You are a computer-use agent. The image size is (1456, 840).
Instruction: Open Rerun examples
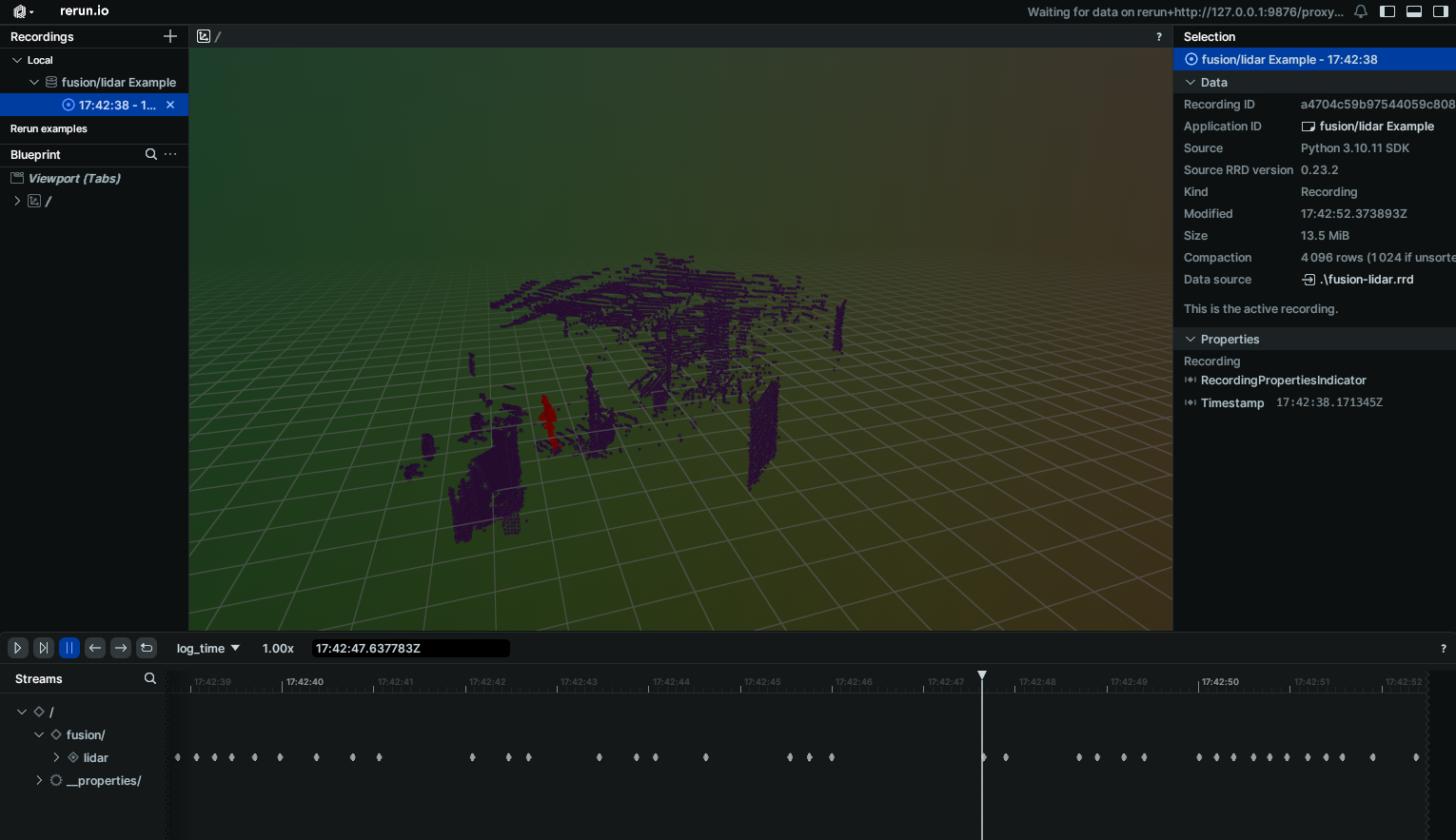(x=49, y=128)
